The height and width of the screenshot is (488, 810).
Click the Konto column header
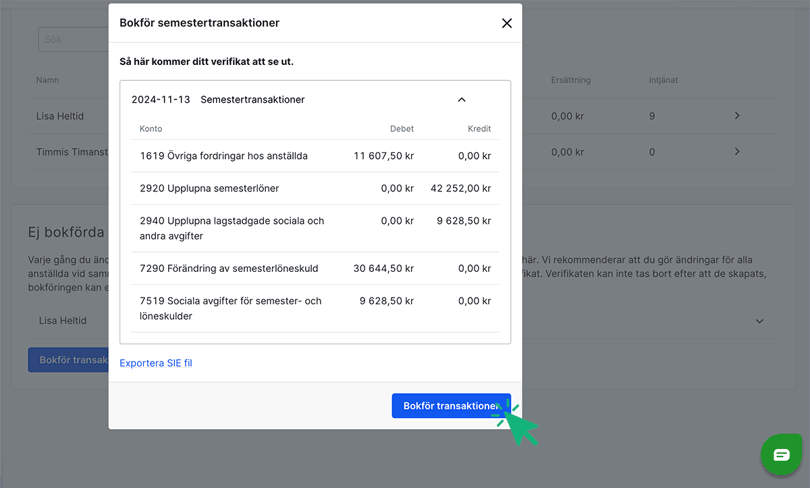tap(151, 129)
